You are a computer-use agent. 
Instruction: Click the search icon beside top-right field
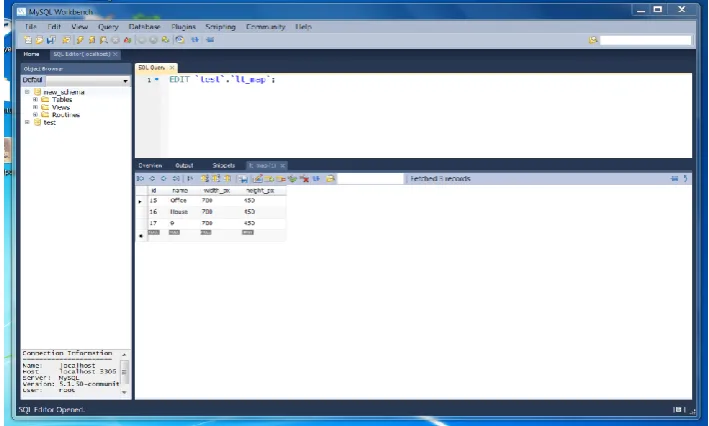[x=593, y=40]
